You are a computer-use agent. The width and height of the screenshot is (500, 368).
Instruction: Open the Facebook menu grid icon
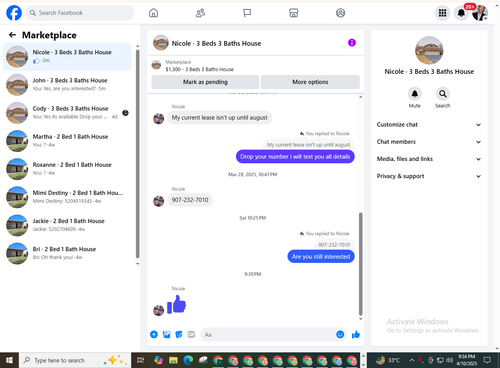[442, 13]
